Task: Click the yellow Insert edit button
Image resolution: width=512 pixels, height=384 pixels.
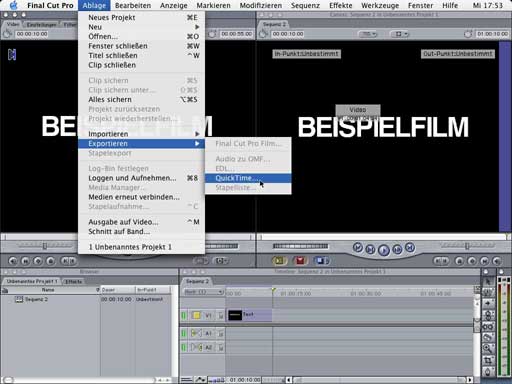Action: click(279, 260)
